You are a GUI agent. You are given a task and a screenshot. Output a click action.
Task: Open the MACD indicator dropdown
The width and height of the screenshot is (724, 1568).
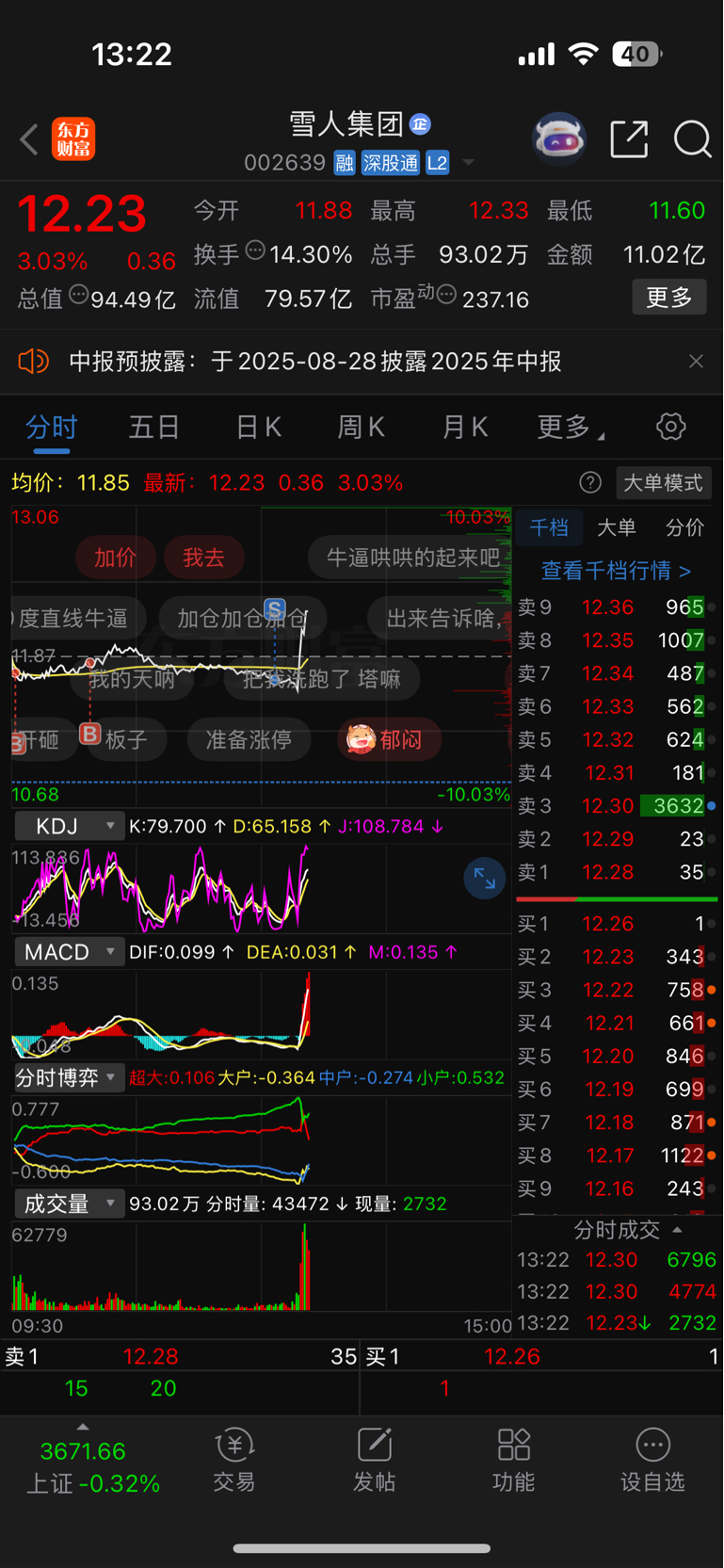pos(70,952)
